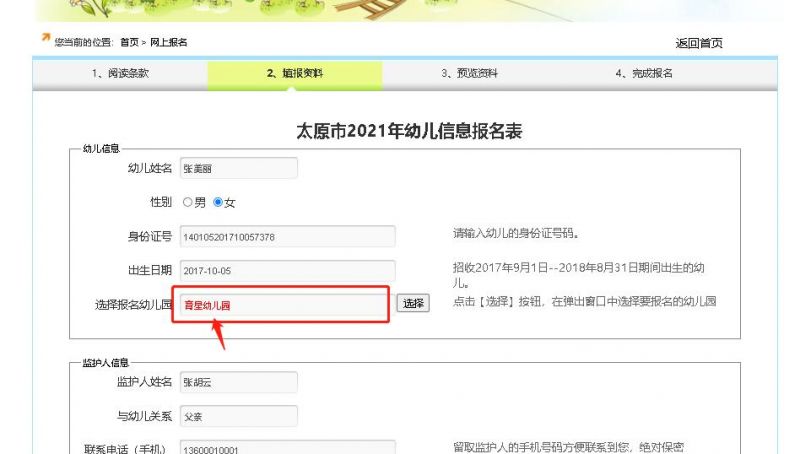Select step 2 填报资料 tab
The image size is (800, 454).
click(295, 73)
